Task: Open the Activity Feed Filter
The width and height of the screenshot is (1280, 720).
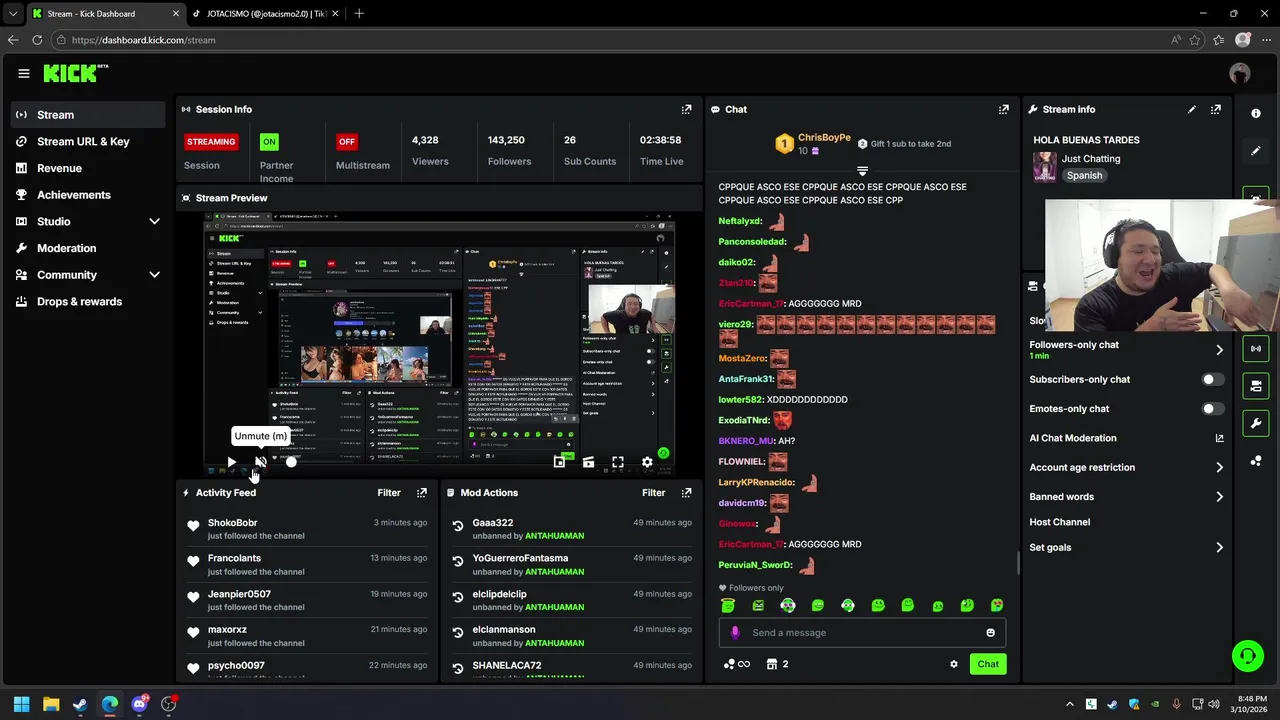Action: [389, 492]
